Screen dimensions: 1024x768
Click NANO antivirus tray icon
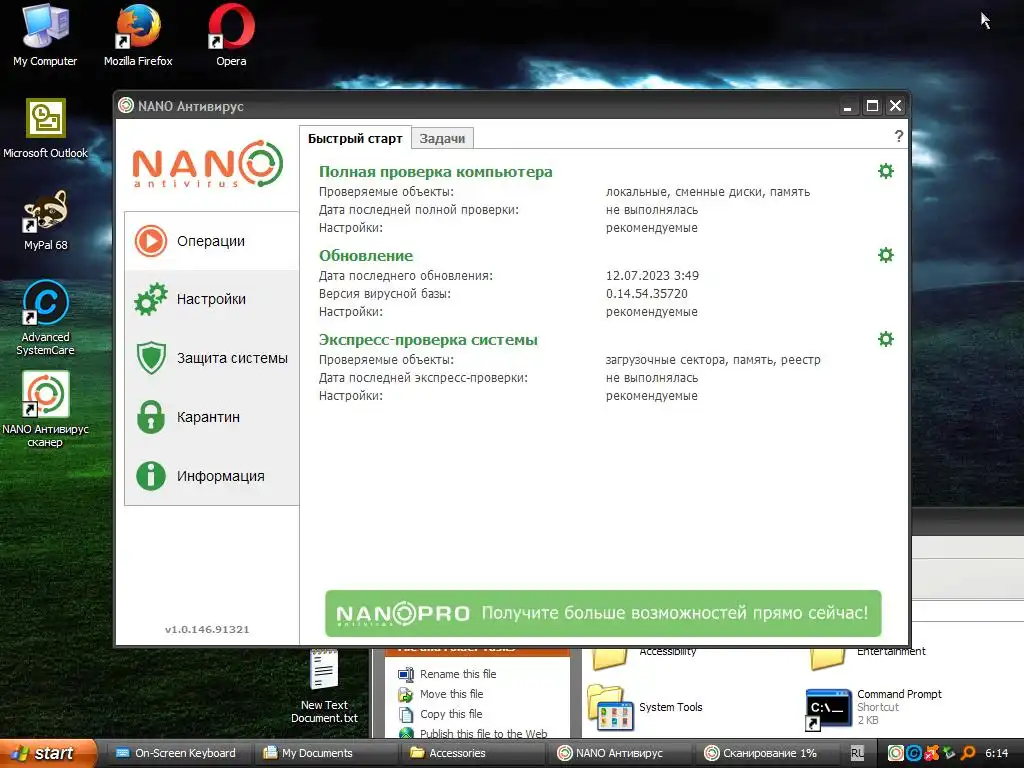point(895,753)
